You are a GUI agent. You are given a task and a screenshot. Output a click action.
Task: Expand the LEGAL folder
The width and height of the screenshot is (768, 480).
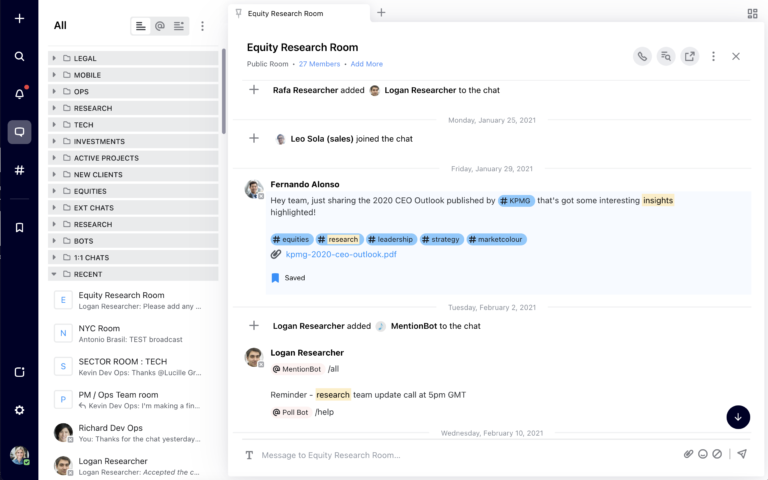point(54,59)
